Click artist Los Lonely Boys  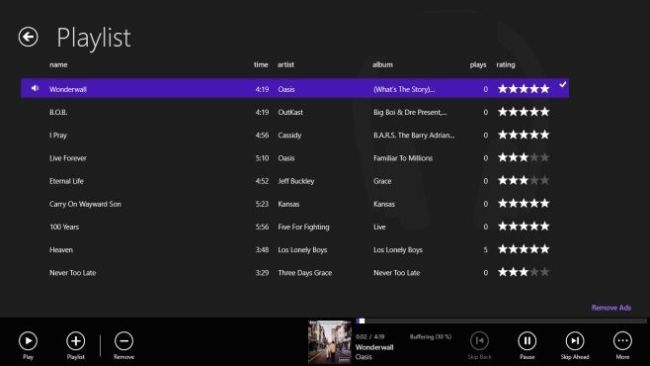point(302,250)
